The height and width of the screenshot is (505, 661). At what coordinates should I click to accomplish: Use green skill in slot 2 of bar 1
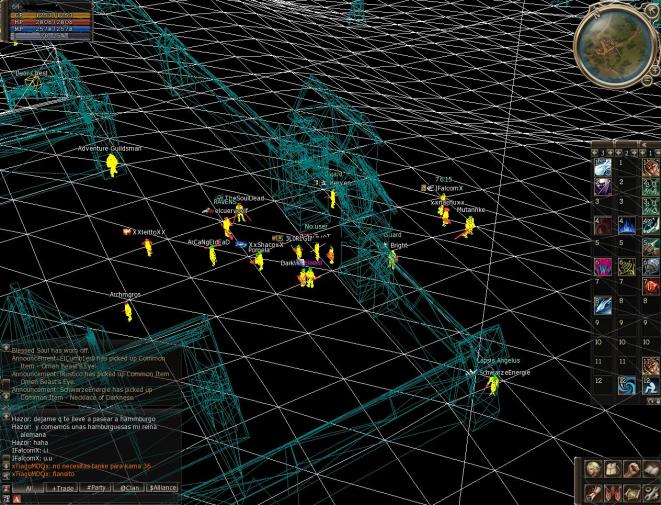coord(651,186)
